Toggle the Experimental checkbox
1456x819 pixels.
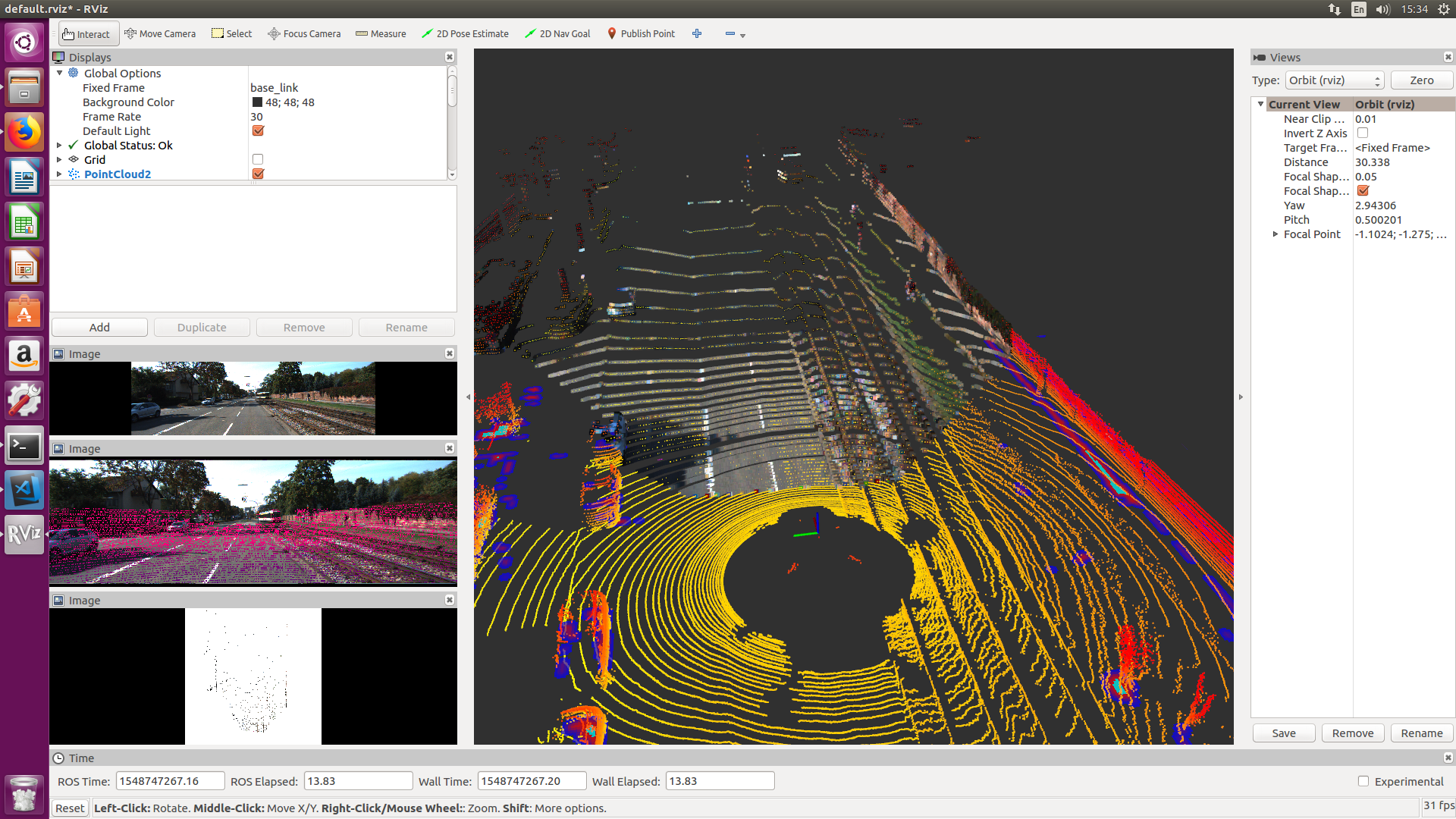[1363, 781]
